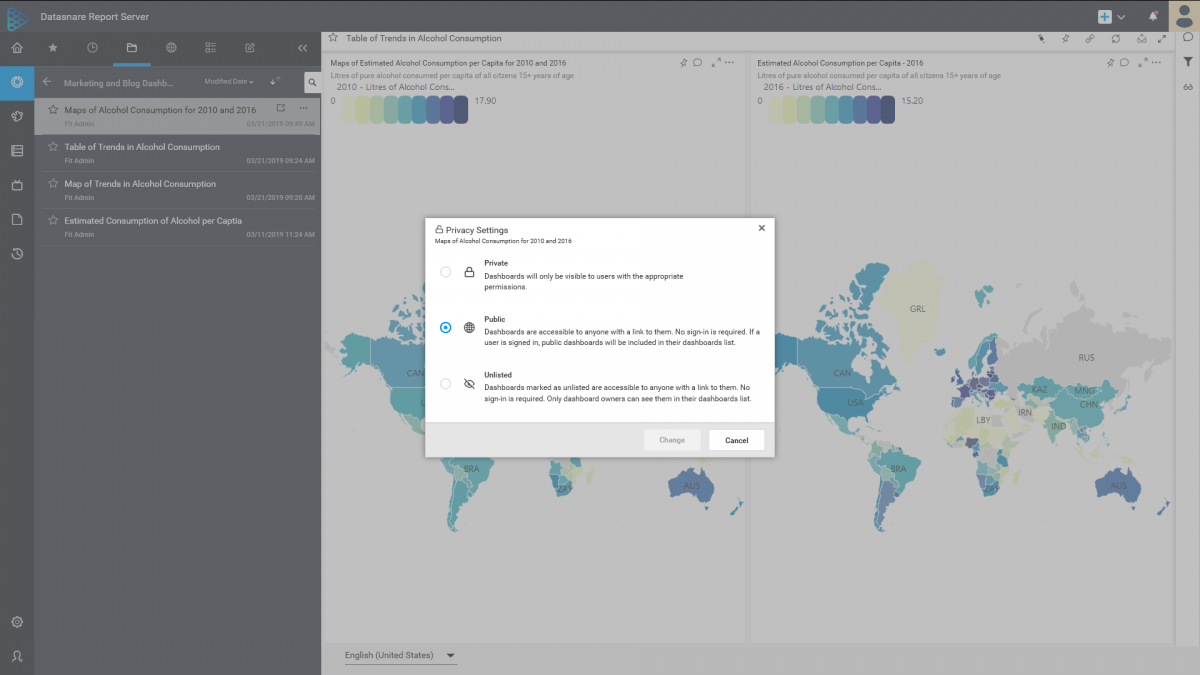The image size is (1200, 675).
Task: Click the blue plus create button
Action: pyautogui.click(x=1105, y=17)
